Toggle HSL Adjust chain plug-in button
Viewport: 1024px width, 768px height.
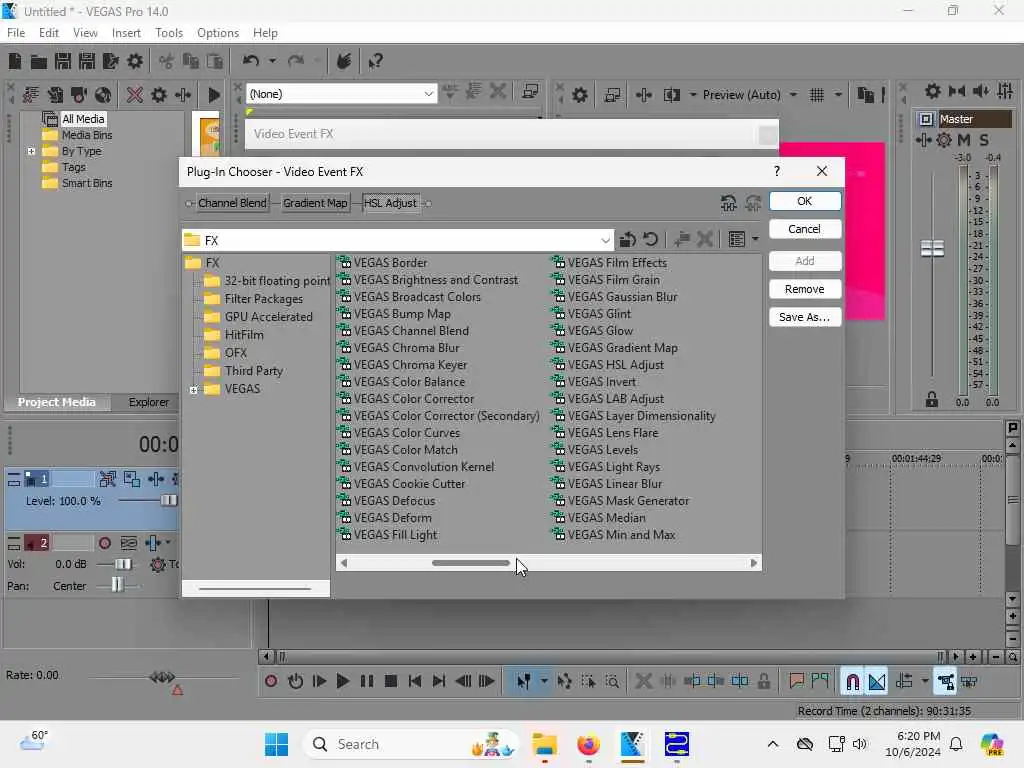pos(390,203)
